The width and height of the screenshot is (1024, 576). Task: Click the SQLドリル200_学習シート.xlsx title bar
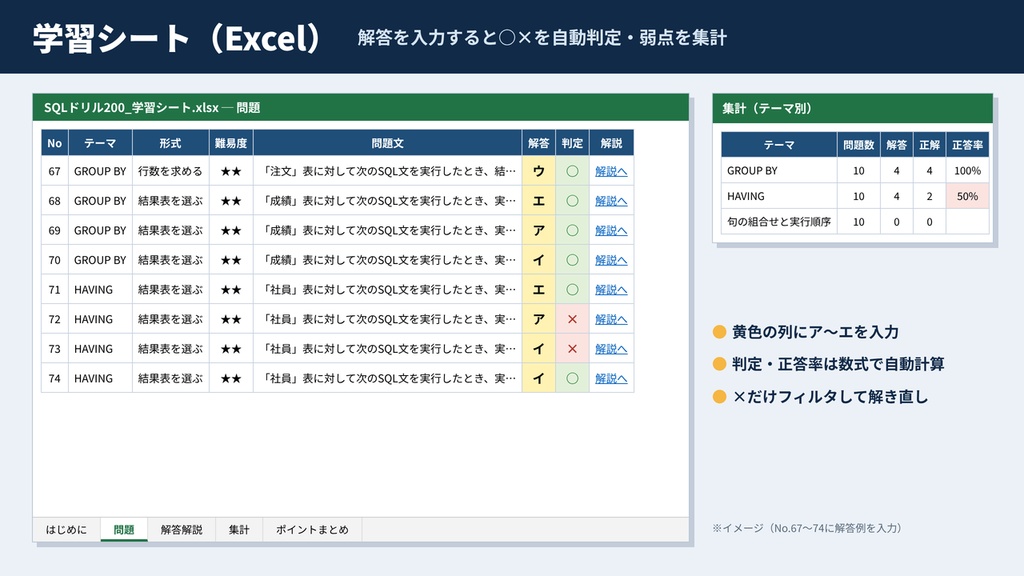point(360,108)
